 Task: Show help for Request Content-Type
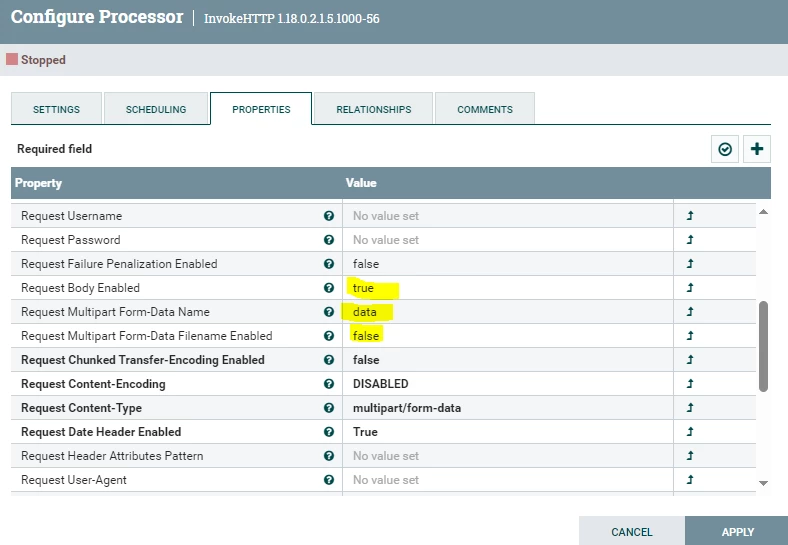pyautogui.click(x=329, y=408)
